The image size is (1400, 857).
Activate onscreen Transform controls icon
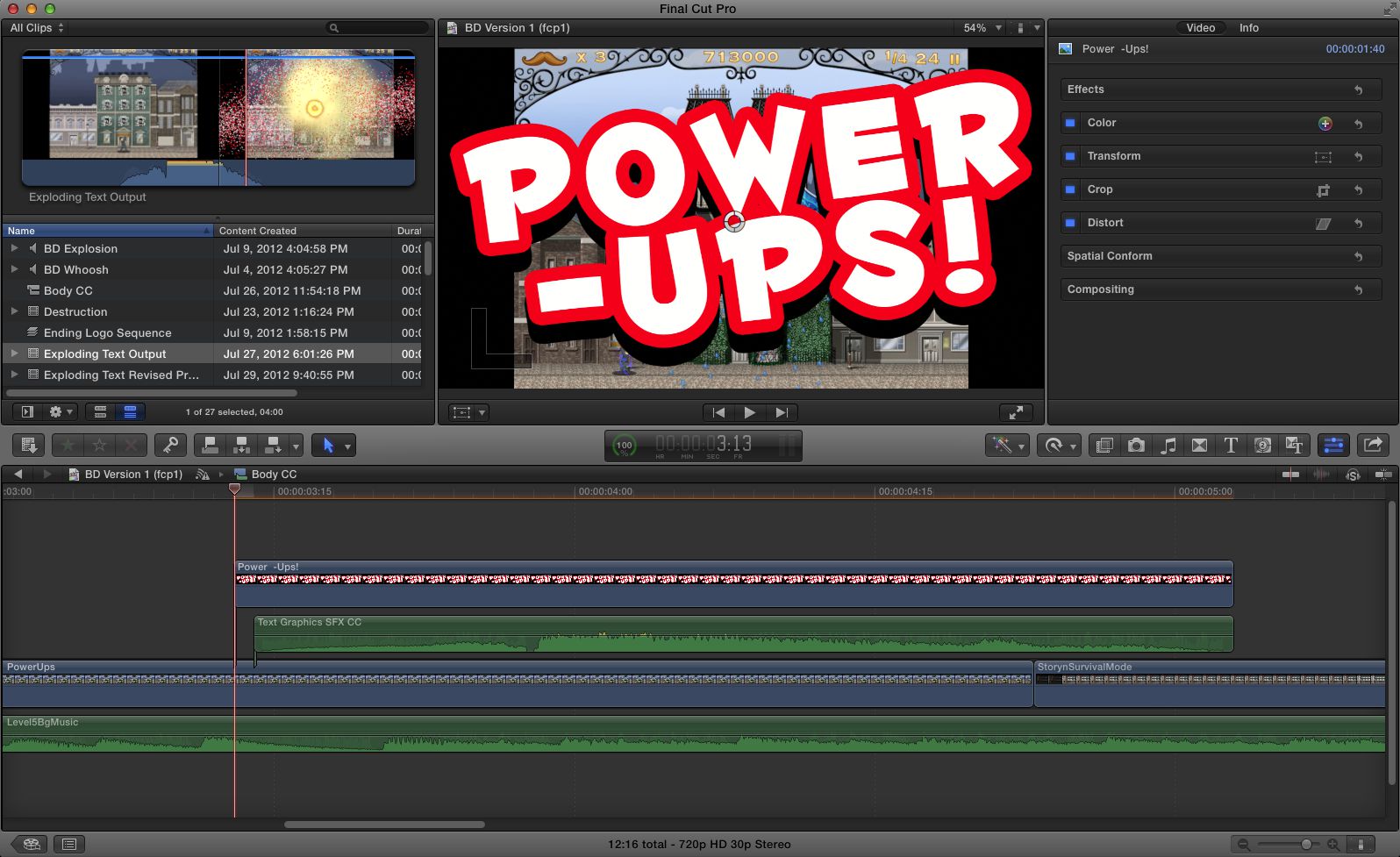1323,157
